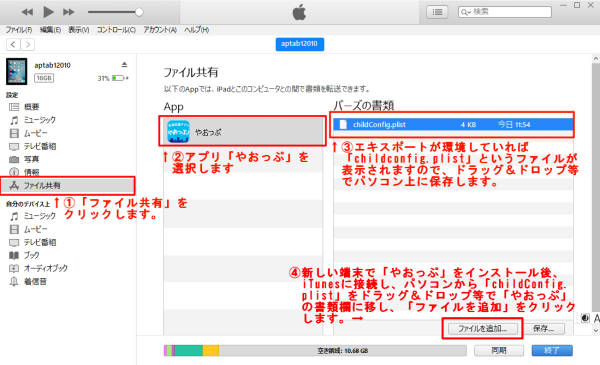Click the camera icon beside 写真
This screenshot has width=600, height=365.
point(14,159)
